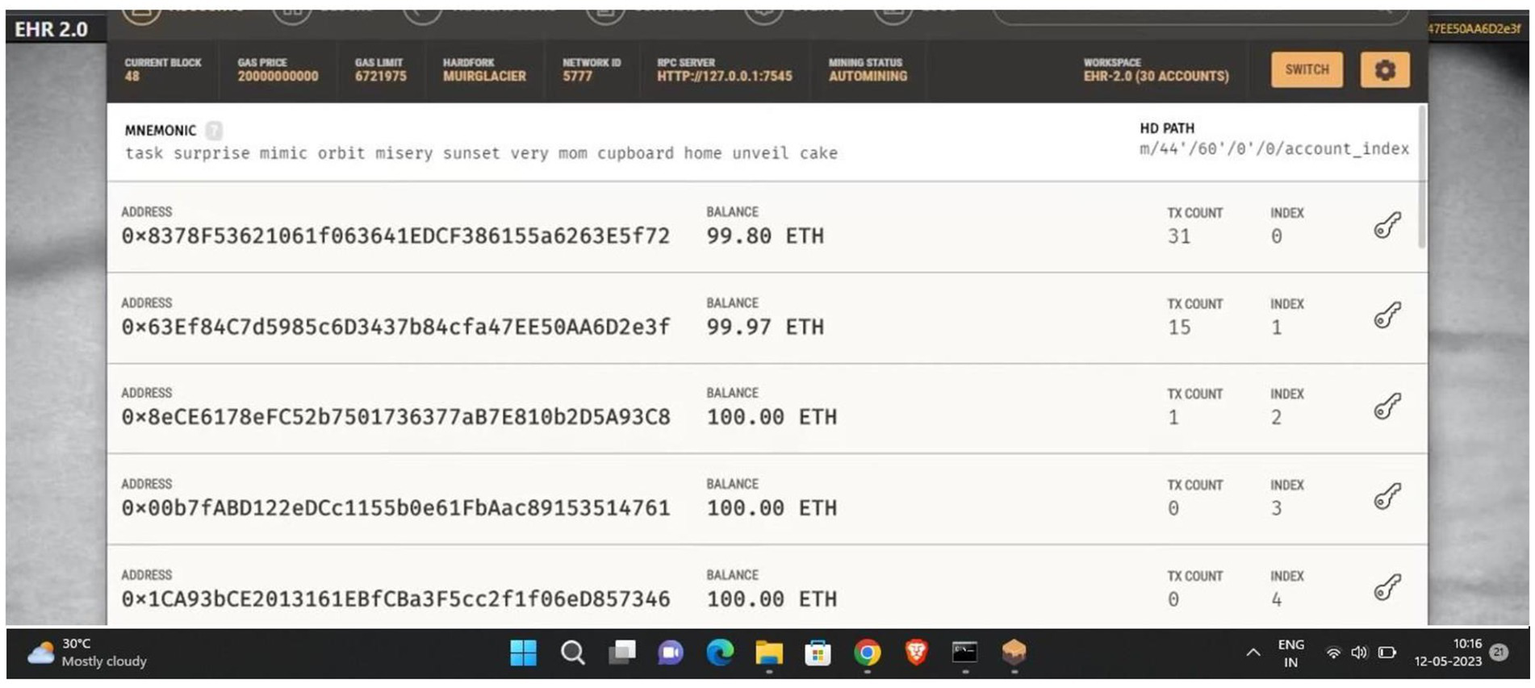Open the Windows Start menu

coord(523,653)
